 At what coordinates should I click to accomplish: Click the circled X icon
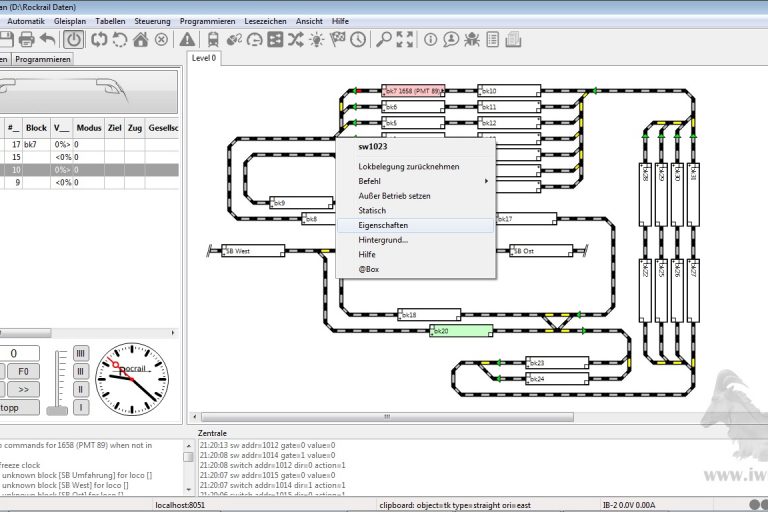[x=161, y=40]
